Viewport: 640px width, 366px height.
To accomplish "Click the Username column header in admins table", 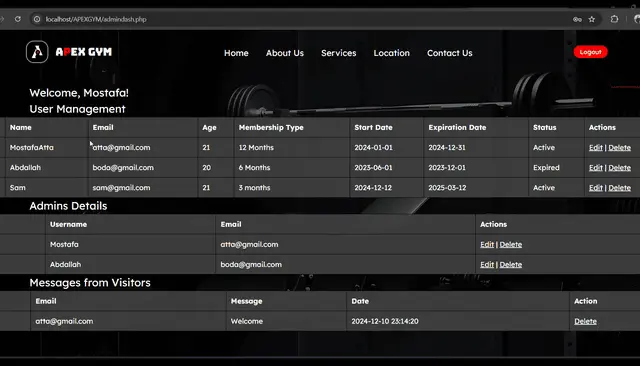I will [68, 224].
